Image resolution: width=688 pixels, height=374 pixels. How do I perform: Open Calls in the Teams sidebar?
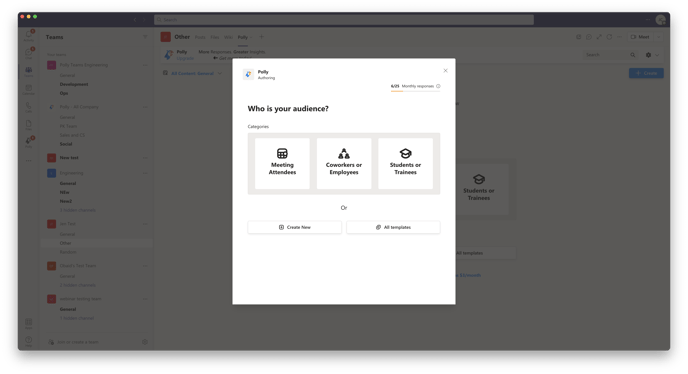pos(29,107)
